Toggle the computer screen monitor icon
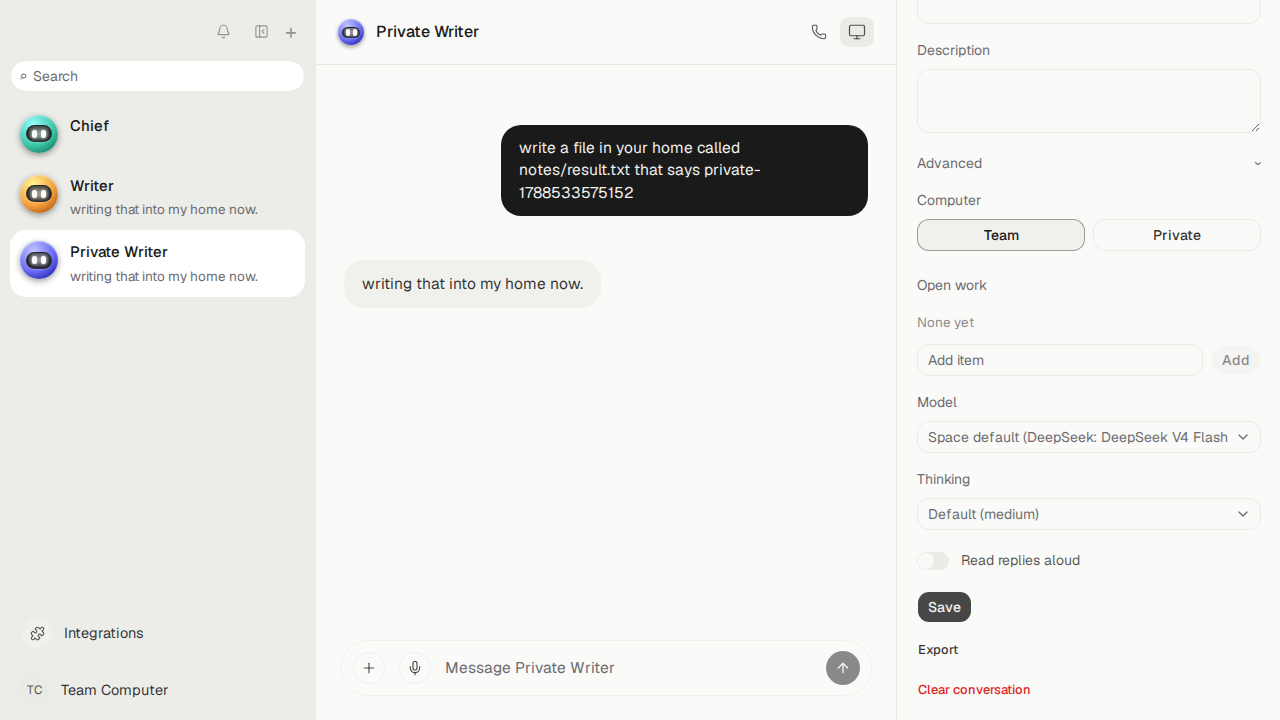1280x720 pixels. coord(857,32)
